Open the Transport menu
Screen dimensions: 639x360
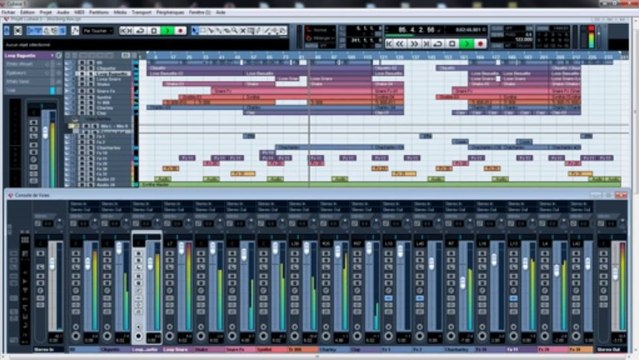[141, 12]
